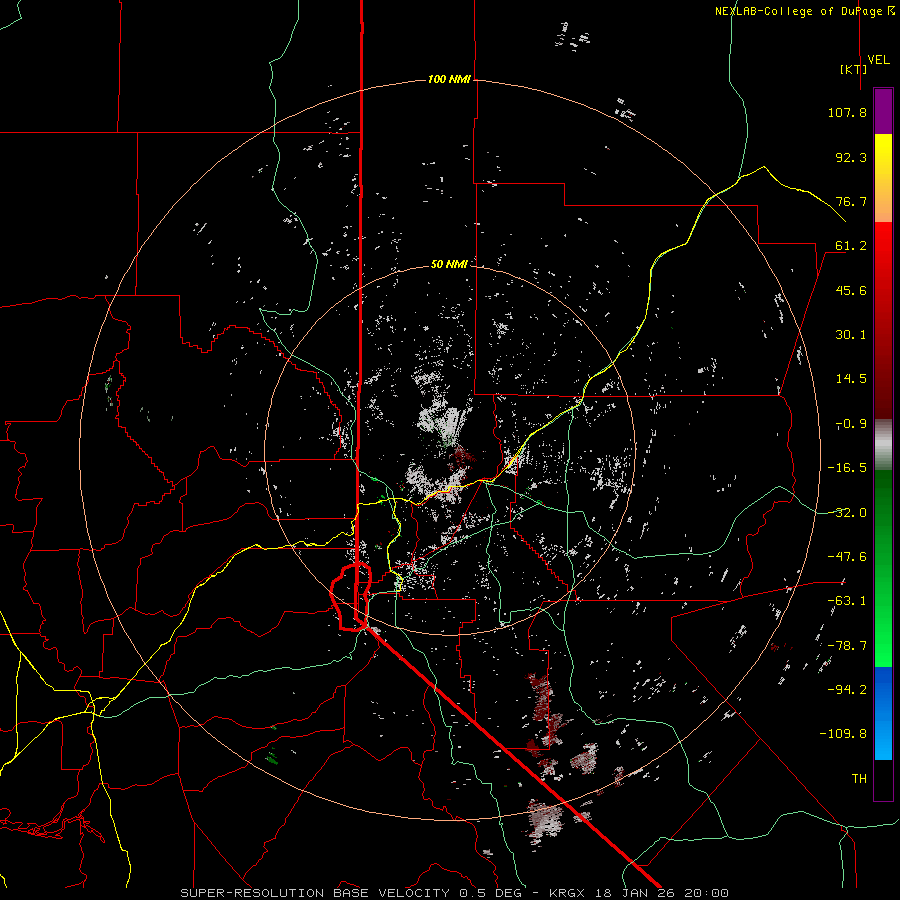Click the -47.6 velocity scale value

[847, 557]
